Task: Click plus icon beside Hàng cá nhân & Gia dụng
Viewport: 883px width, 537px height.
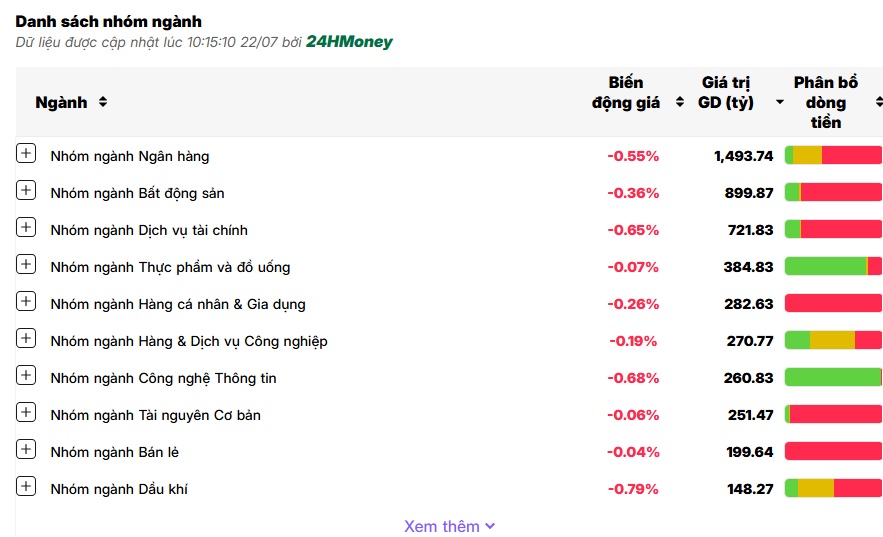Action: 26,301
